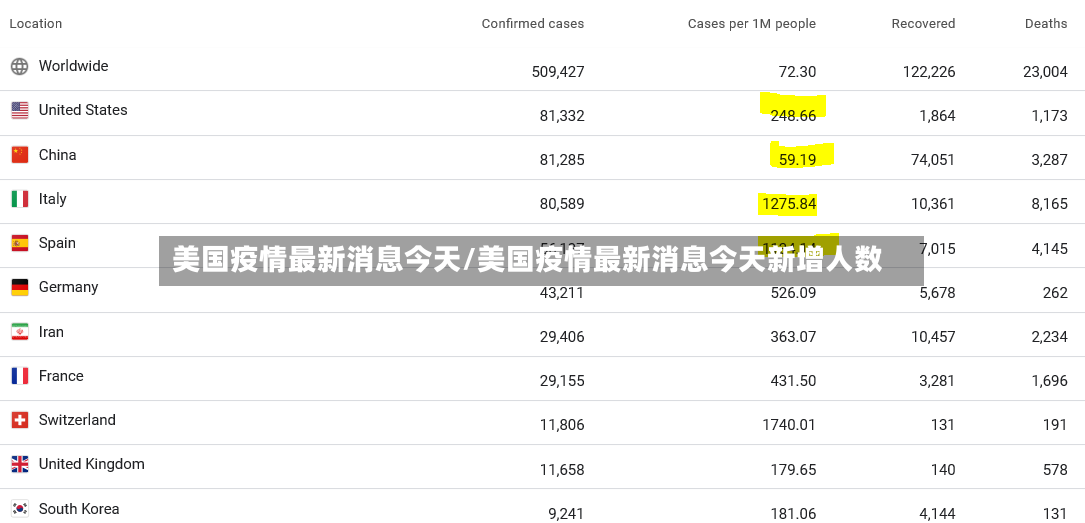This screenshot has width=1085, height=523.
Task: Click China deaths count 3,287
Action: pyautogui.click(x=1049, y=160)
